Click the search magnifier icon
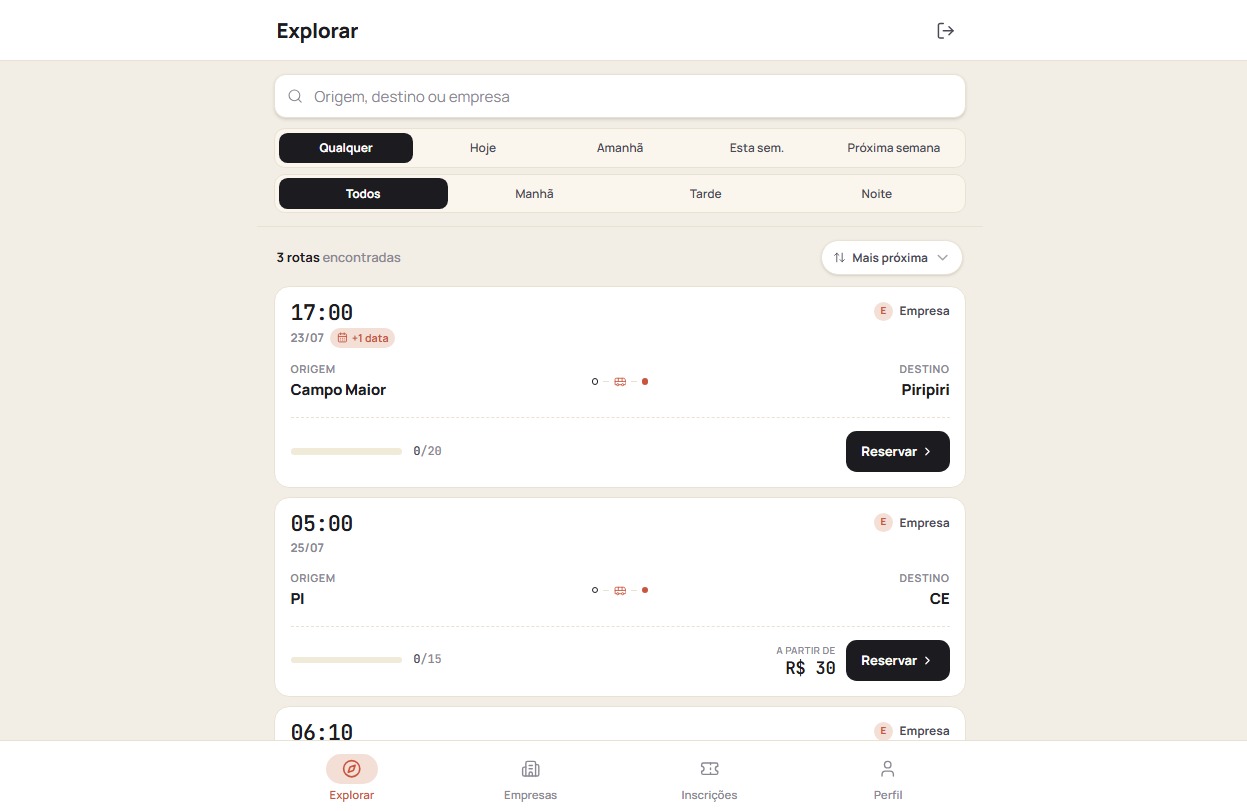The height and width of the screenshot is (811, 1247). [x=295, y=97]
